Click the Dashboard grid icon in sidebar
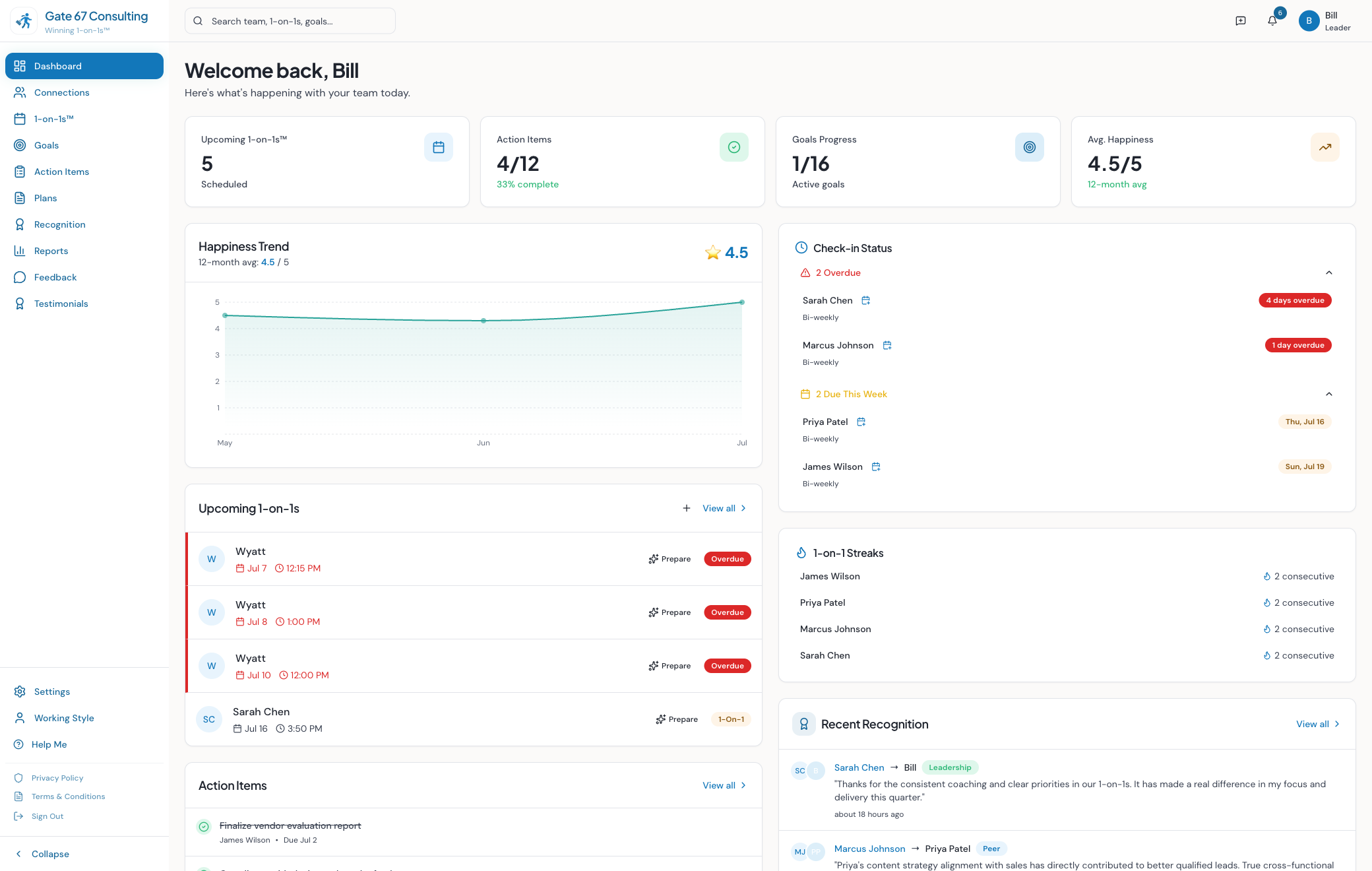 click(x=20, y=66)
